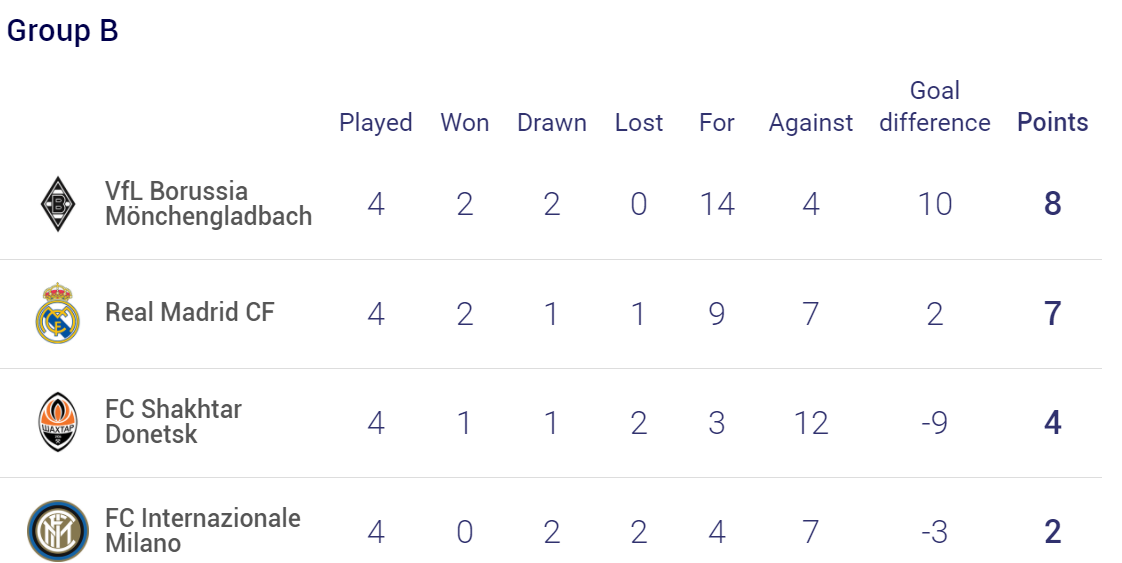Click the Won column header
This screenshot has width=1122, height=563.
coord(464,122)
